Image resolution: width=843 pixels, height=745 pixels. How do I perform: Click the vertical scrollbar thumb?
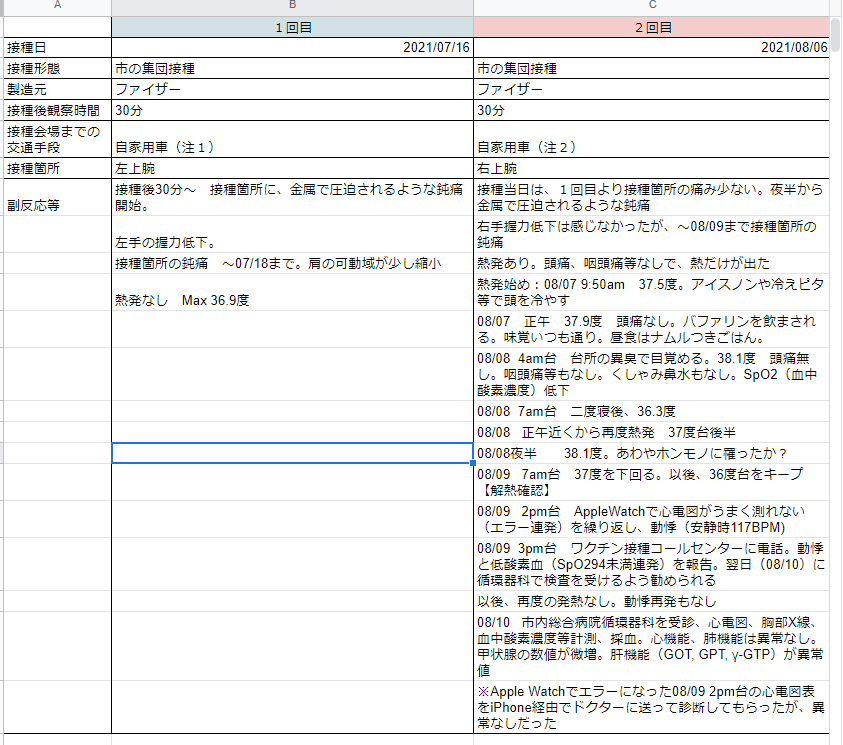836,35
